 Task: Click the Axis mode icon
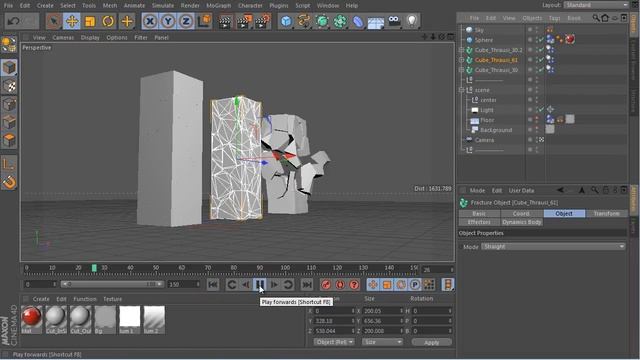coord(9,164)
